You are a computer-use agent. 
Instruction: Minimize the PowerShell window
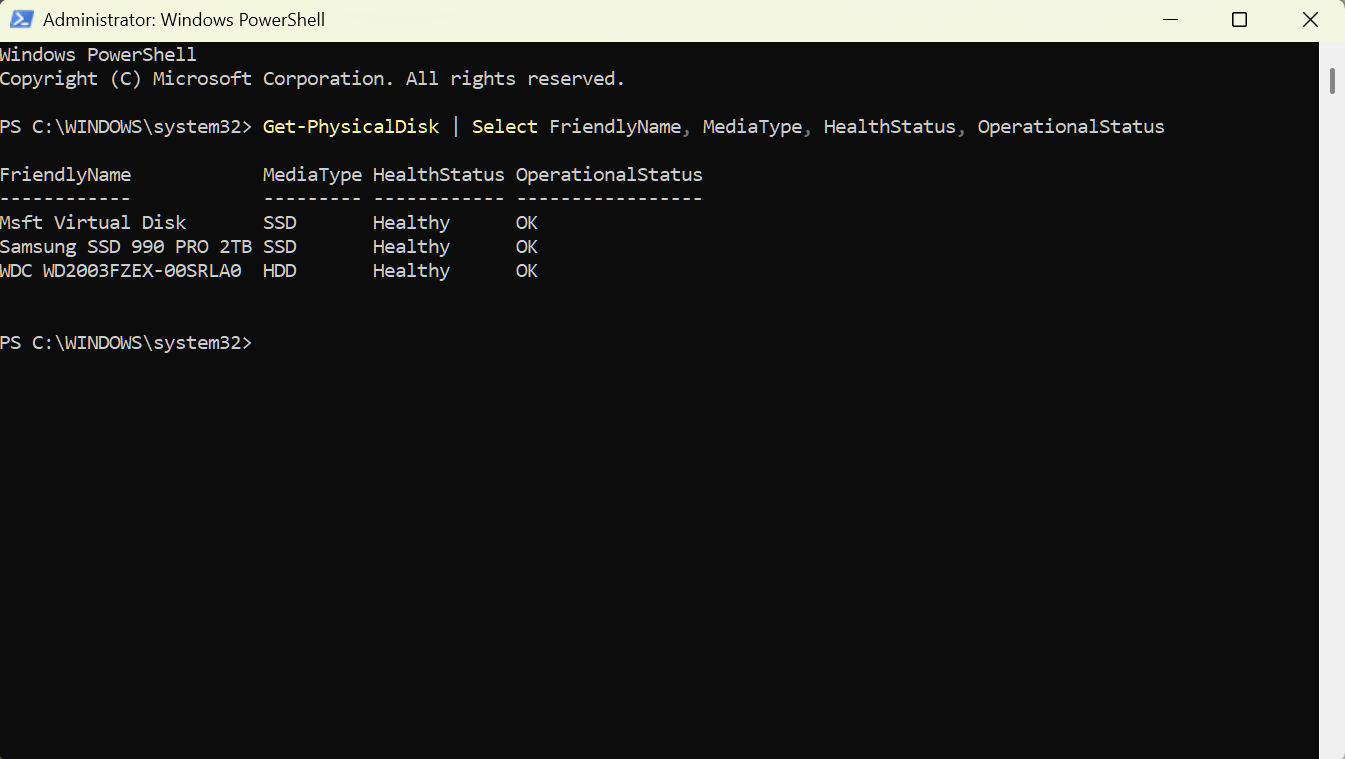click(x=1169, y=20)
